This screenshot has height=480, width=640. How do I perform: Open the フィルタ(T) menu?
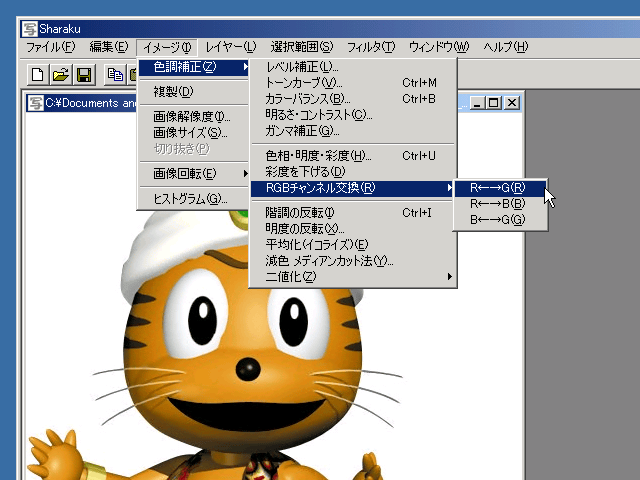tap(371, 47)
